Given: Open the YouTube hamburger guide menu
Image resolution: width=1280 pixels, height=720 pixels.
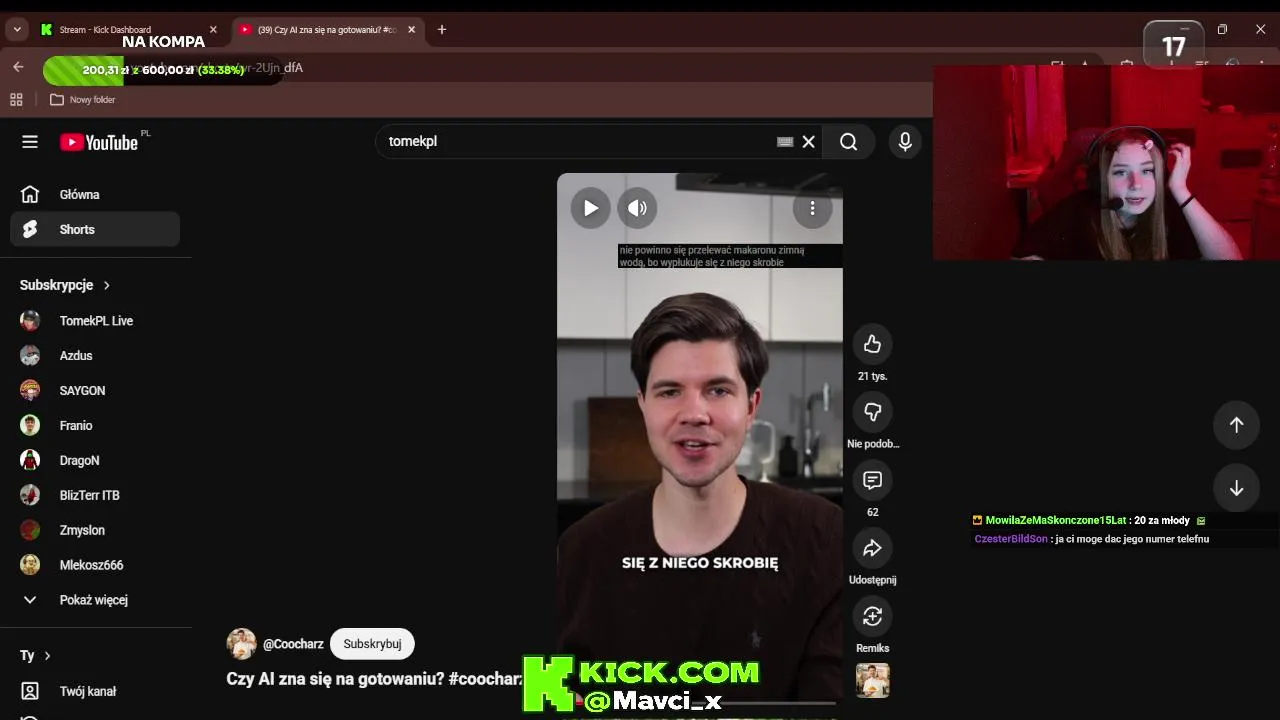Looking at the screenshot, I should 30,142.
